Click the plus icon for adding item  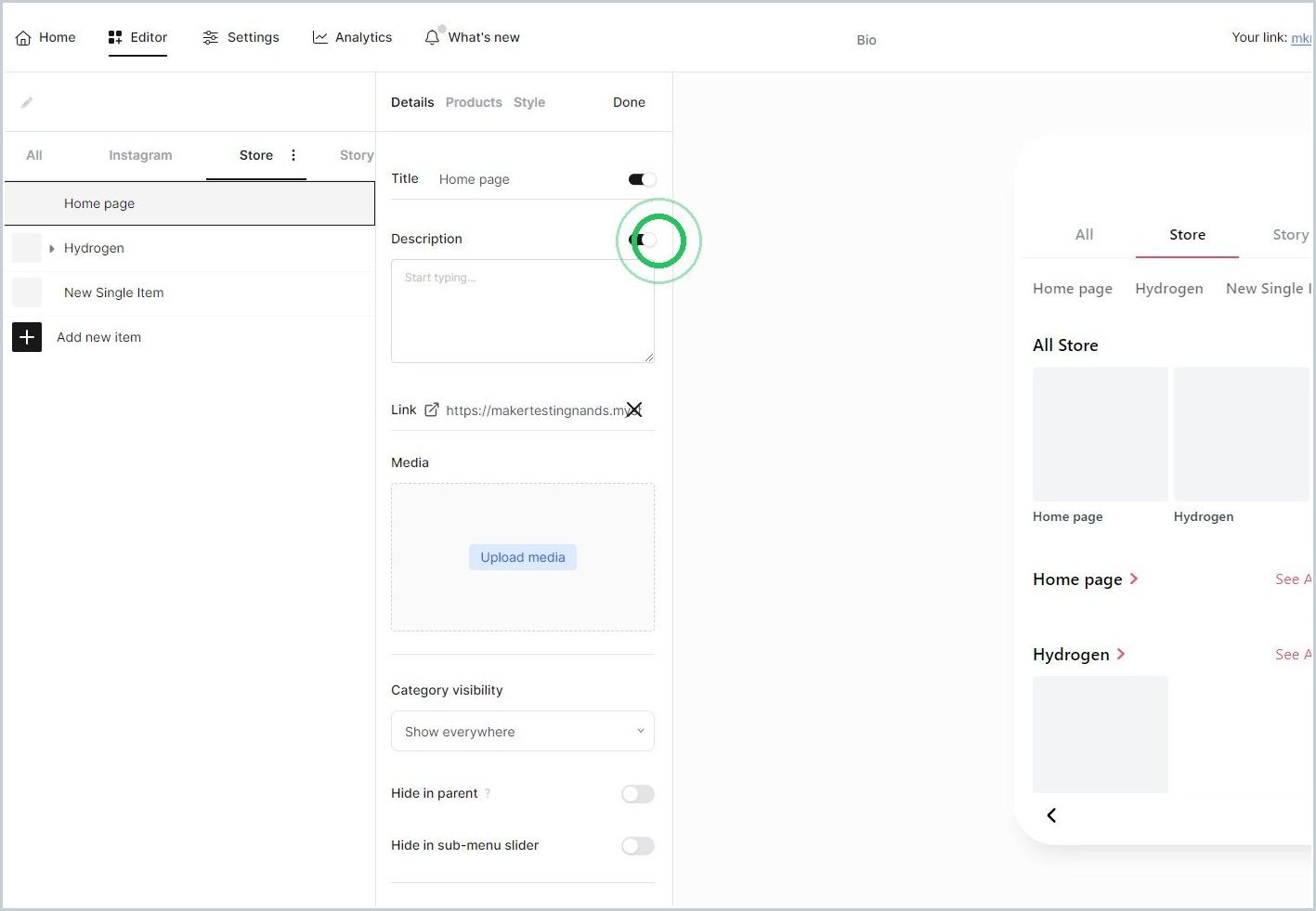(x=27, y=337)
